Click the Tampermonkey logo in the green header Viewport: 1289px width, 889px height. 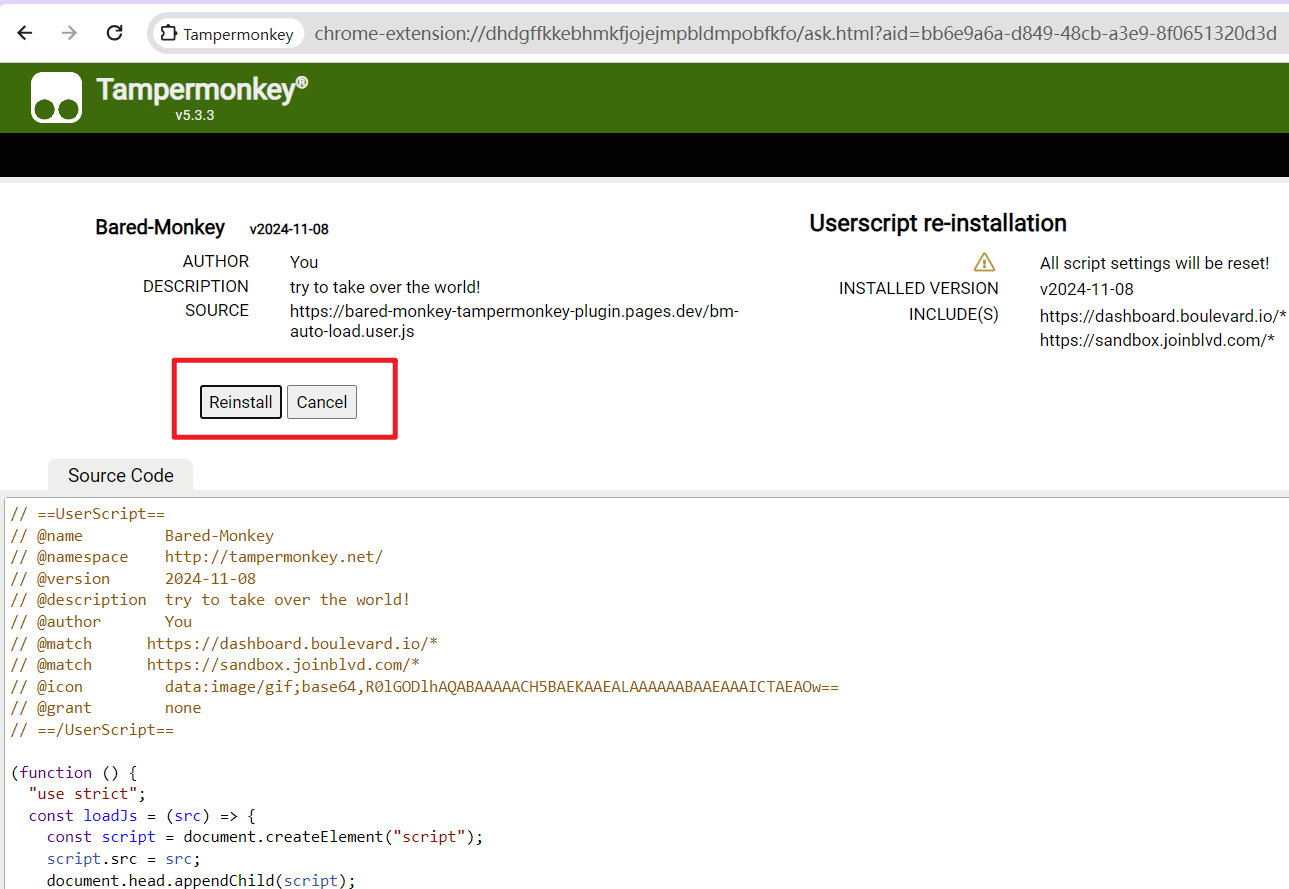pyautogui.click(x=56, y=97)
